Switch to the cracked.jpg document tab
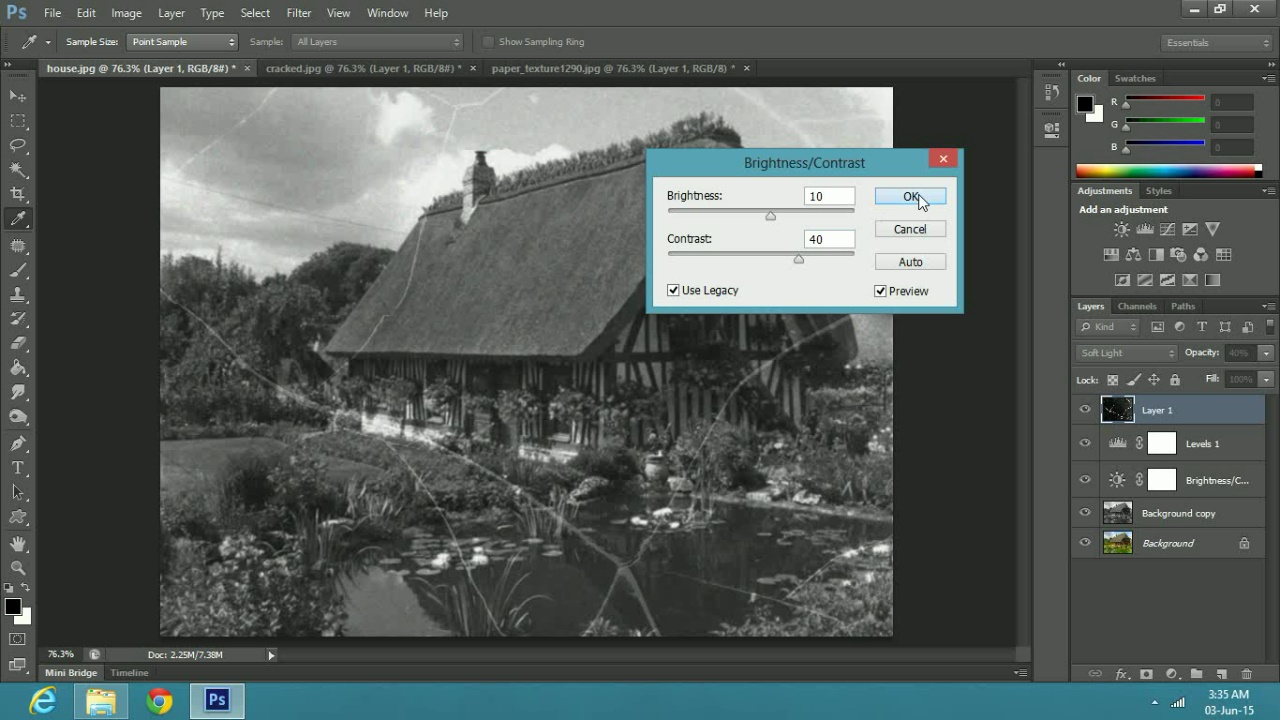The image size is (1280, 720). click(364, 68)
